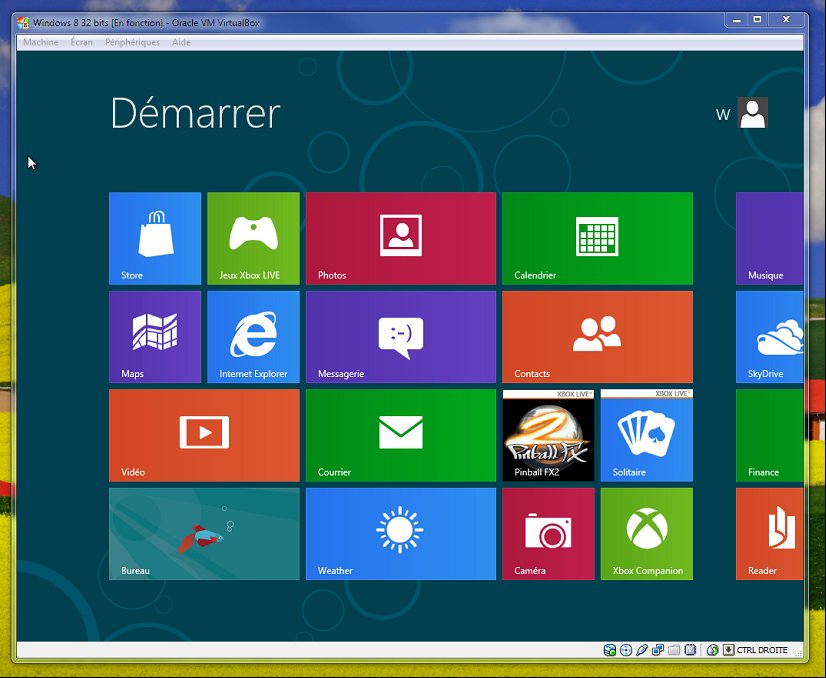Image resolution: width=826 pixels, height=678 pixels.
Task: Open the Caméra app tile
Action: point(548,533)
